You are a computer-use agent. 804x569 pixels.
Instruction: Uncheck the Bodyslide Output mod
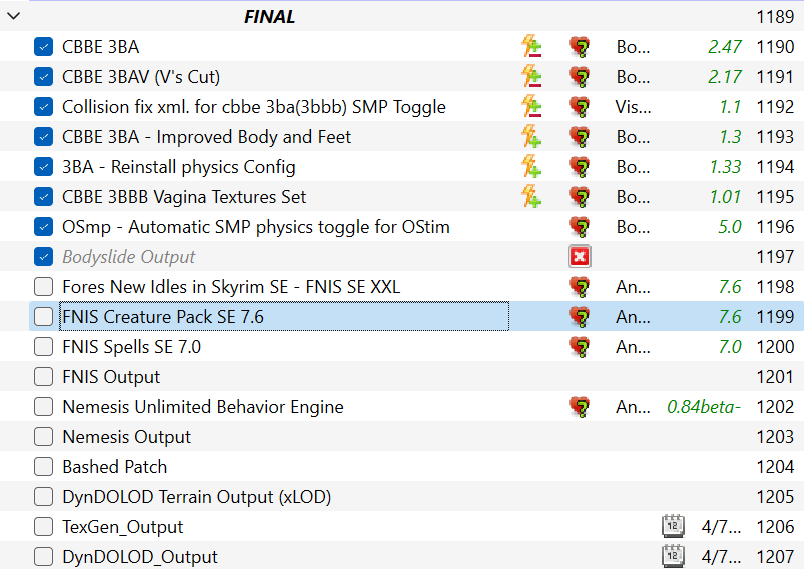tap(44, 257)
